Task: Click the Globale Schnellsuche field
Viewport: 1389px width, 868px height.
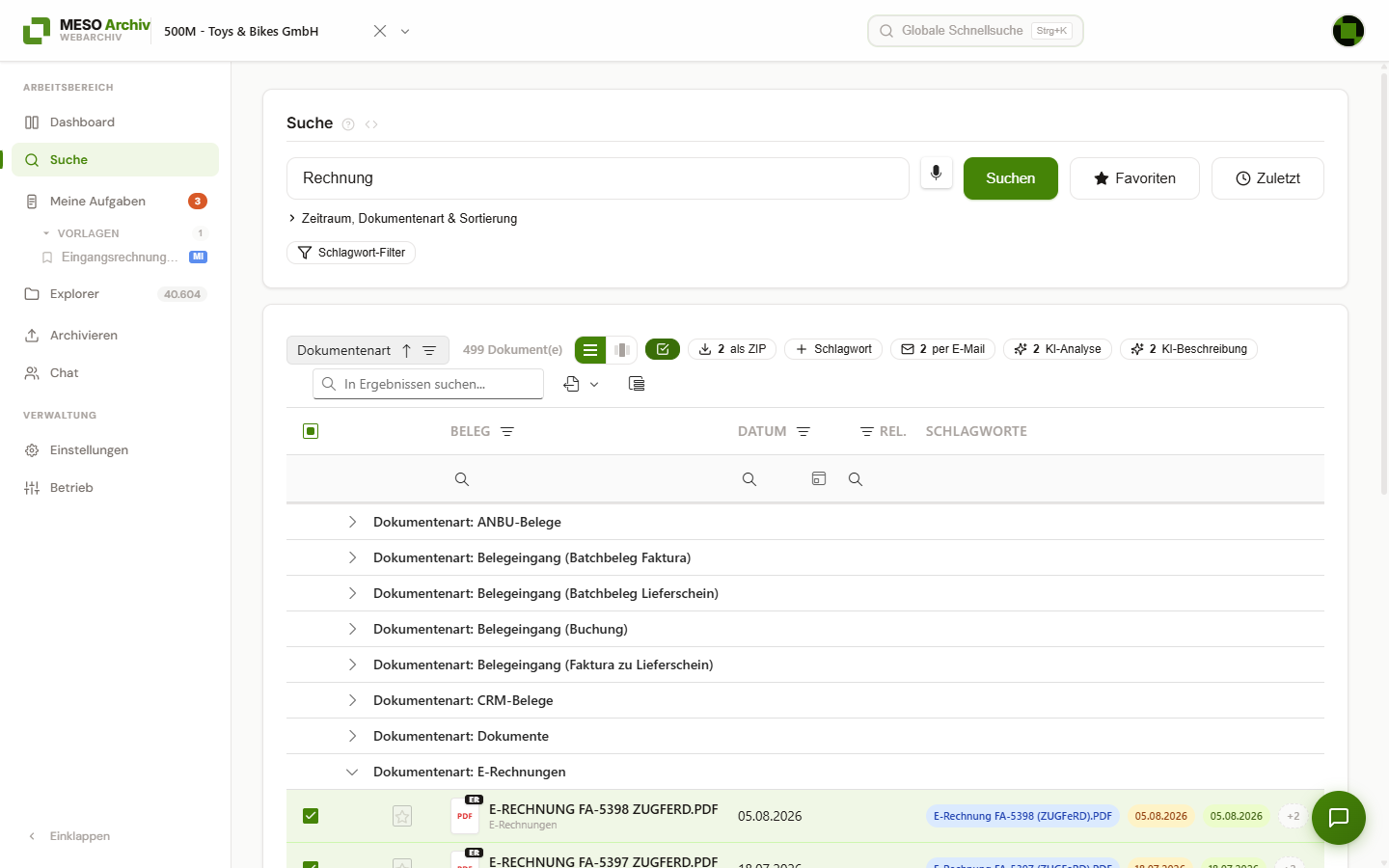Action: click(975, 31)
